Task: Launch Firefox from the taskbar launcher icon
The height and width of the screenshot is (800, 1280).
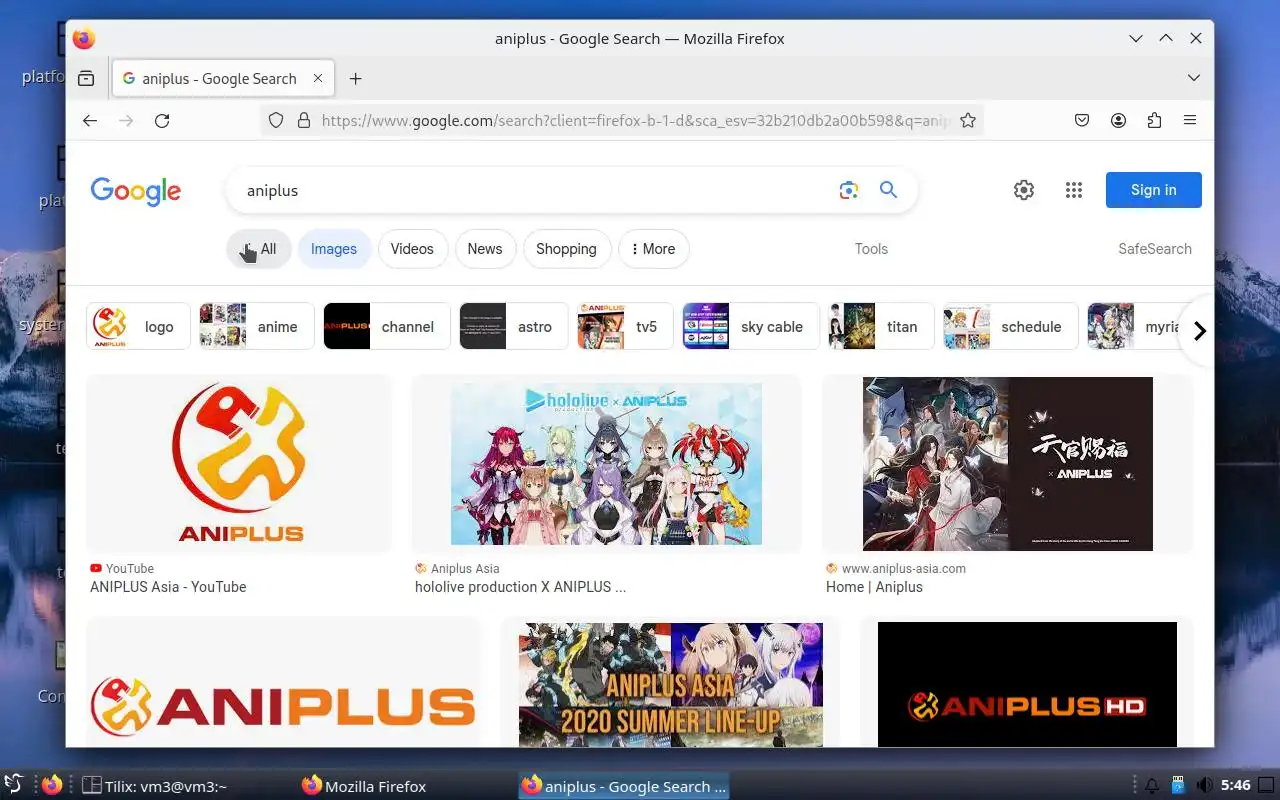Action: pyautogui.click(x=52, y=785)
